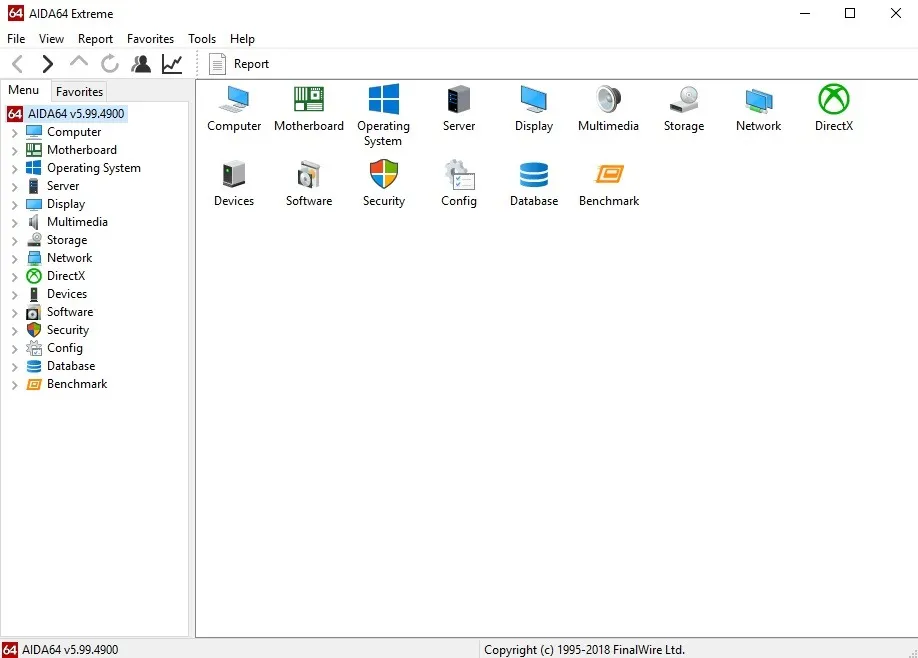Viewport: 918px width, 658px height.
Task: Click the Back navigation arrow
Action: 18,63
